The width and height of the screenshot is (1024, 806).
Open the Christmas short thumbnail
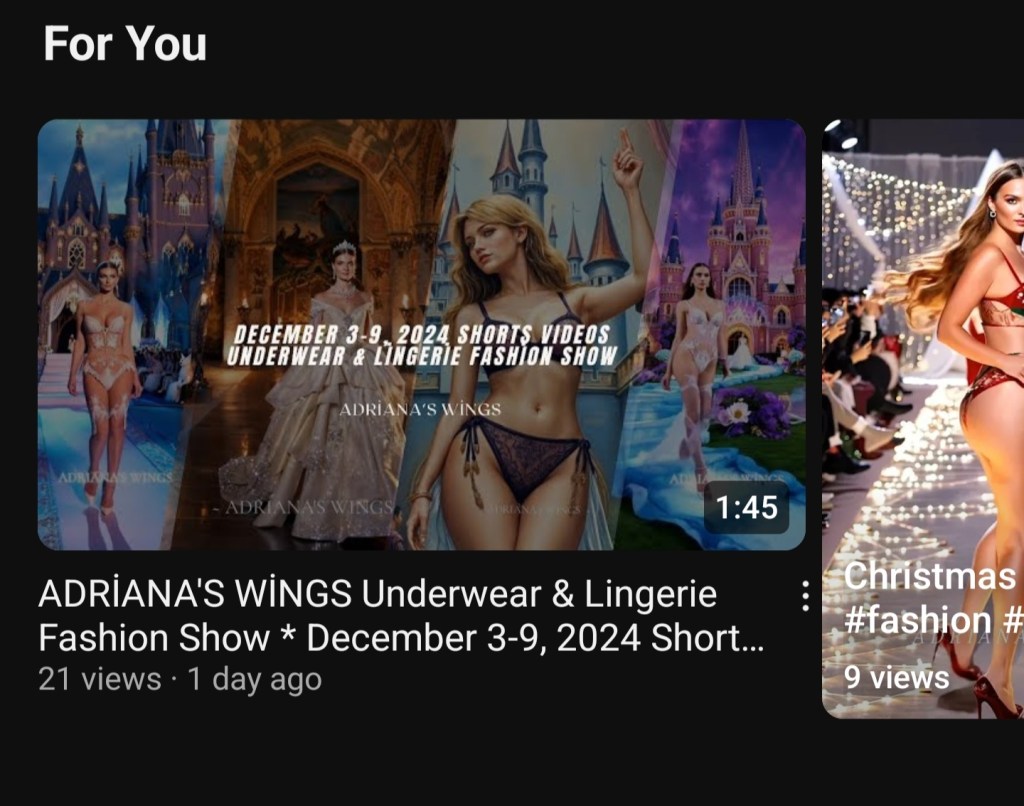(923, 419)
